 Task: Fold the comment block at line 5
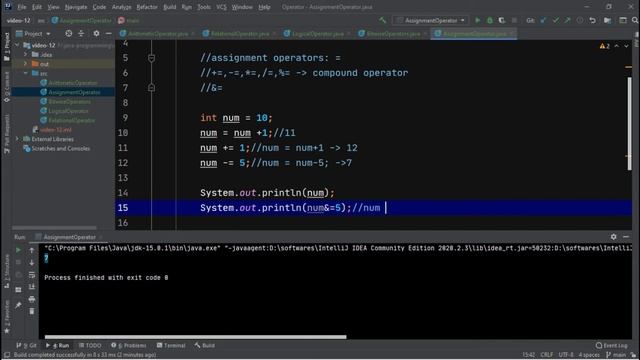(x=151, y=58)
